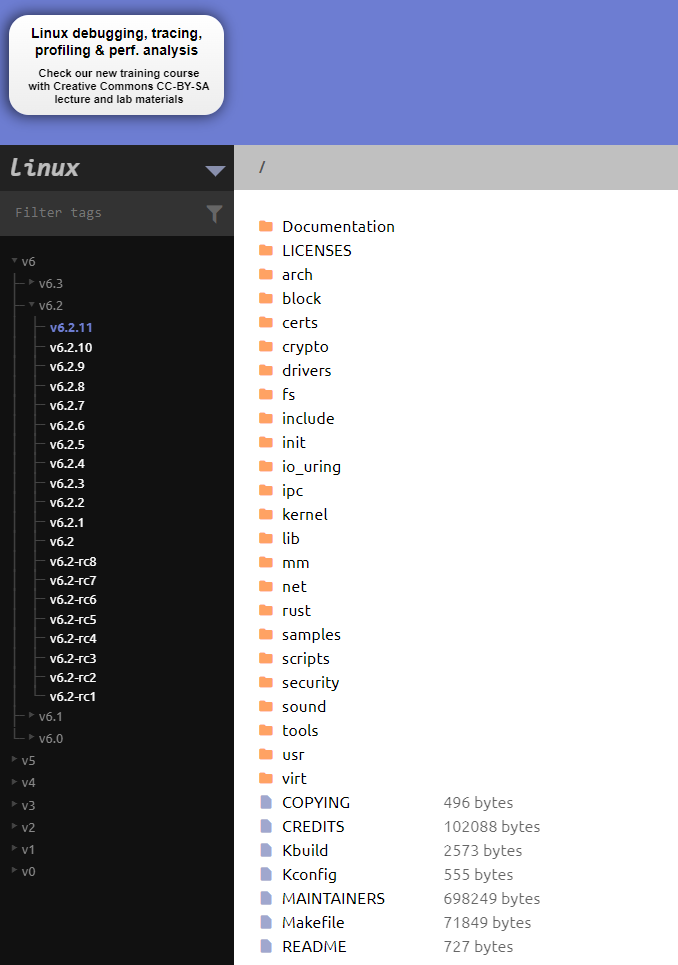Viewport: 678px width, 965px height.
Task: Click the MAINTAINERS file icon
Action: click(x=266, y=898)
